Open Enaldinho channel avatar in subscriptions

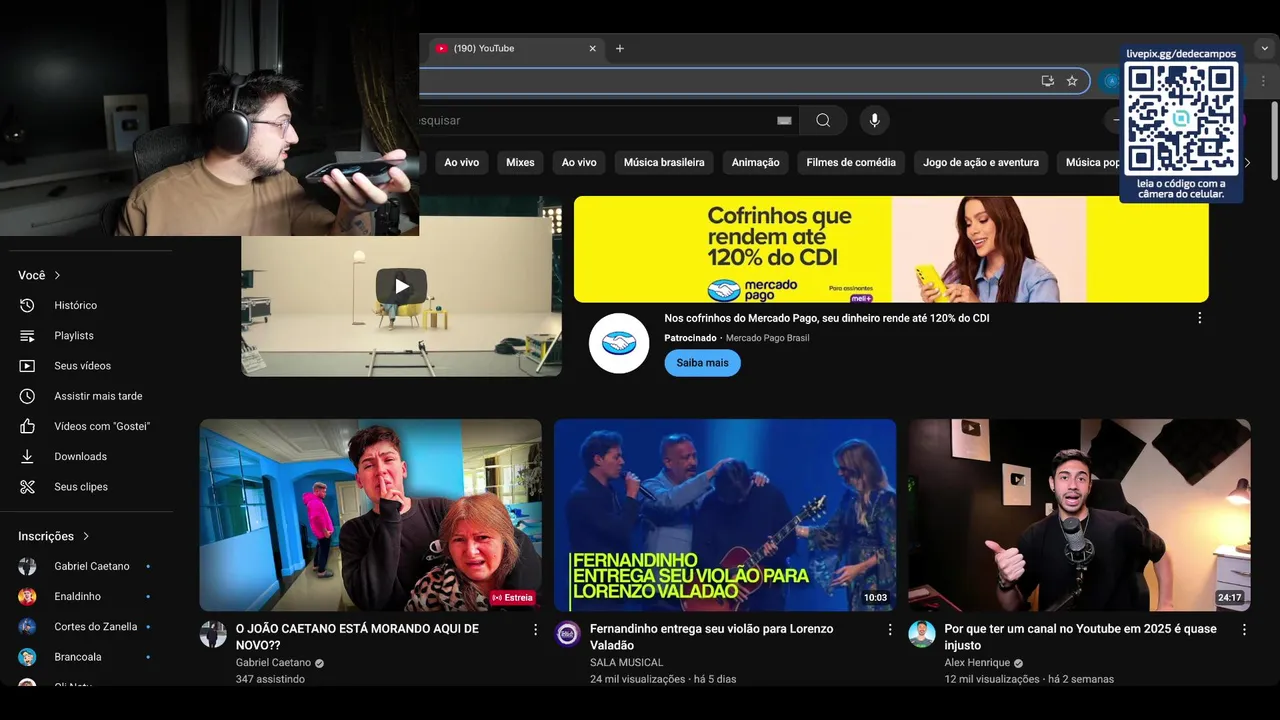[x=27, y=596]
